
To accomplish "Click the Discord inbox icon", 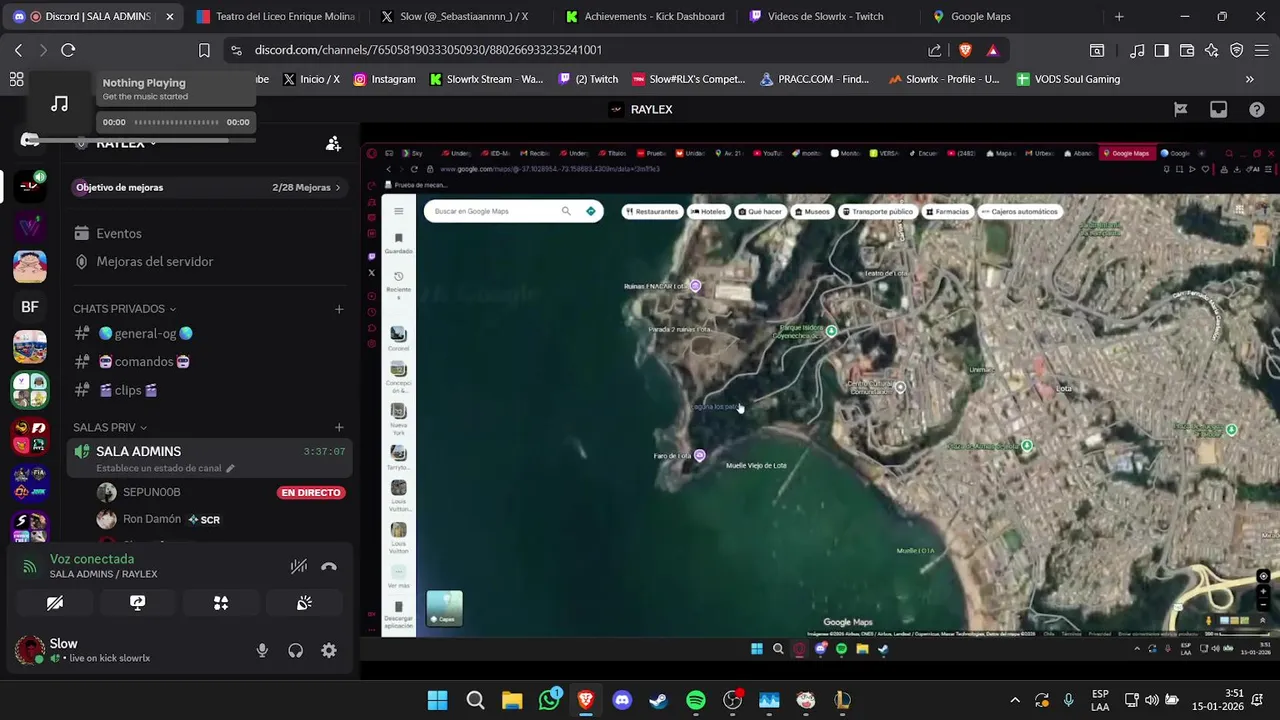I will pyautogui.click(x=1218, y=110).
